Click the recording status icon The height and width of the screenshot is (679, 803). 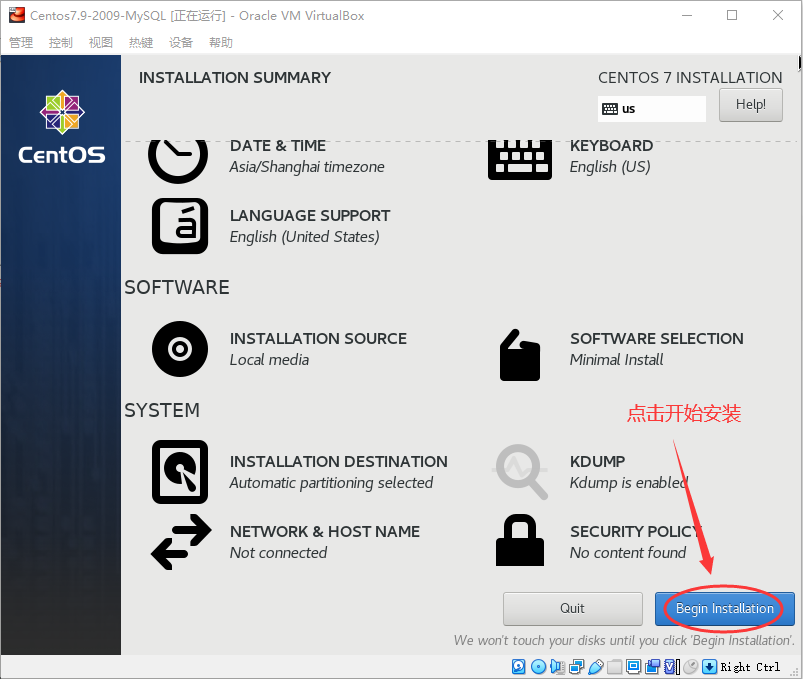[x=652, y=667]
